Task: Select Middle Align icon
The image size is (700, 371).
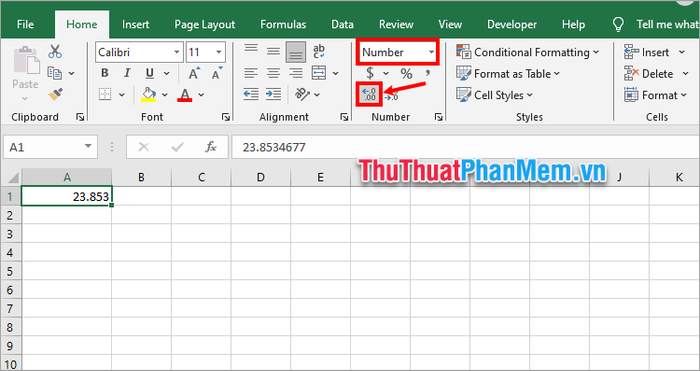Action: point(273,52)
